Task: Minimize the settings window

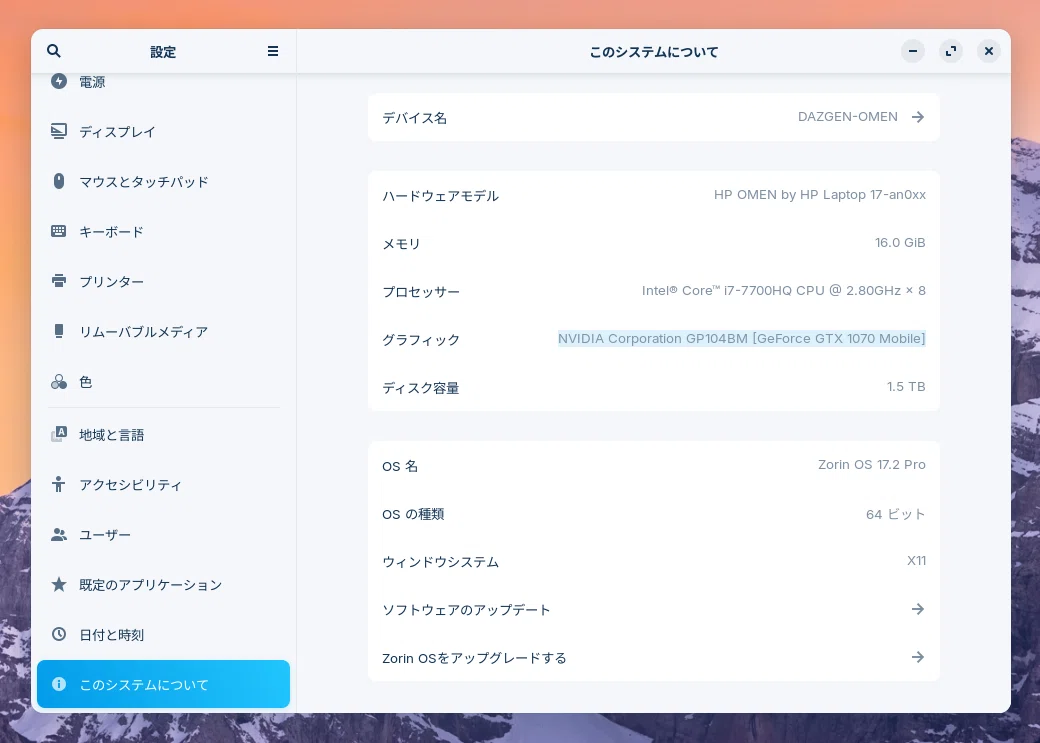Action: tap(913, 51)
